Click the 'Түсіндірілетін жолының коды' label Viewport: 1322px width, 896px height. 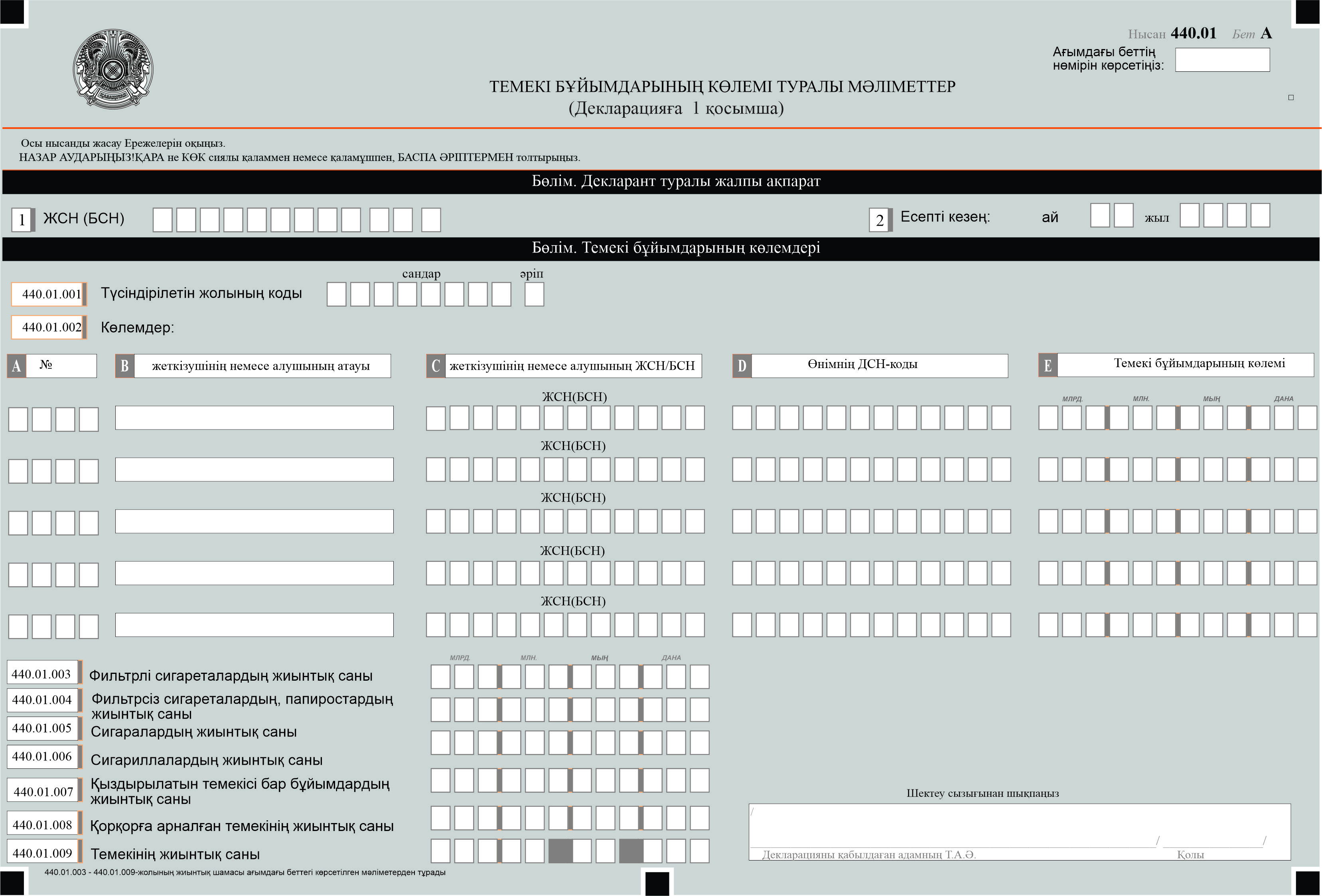(201, 293)
